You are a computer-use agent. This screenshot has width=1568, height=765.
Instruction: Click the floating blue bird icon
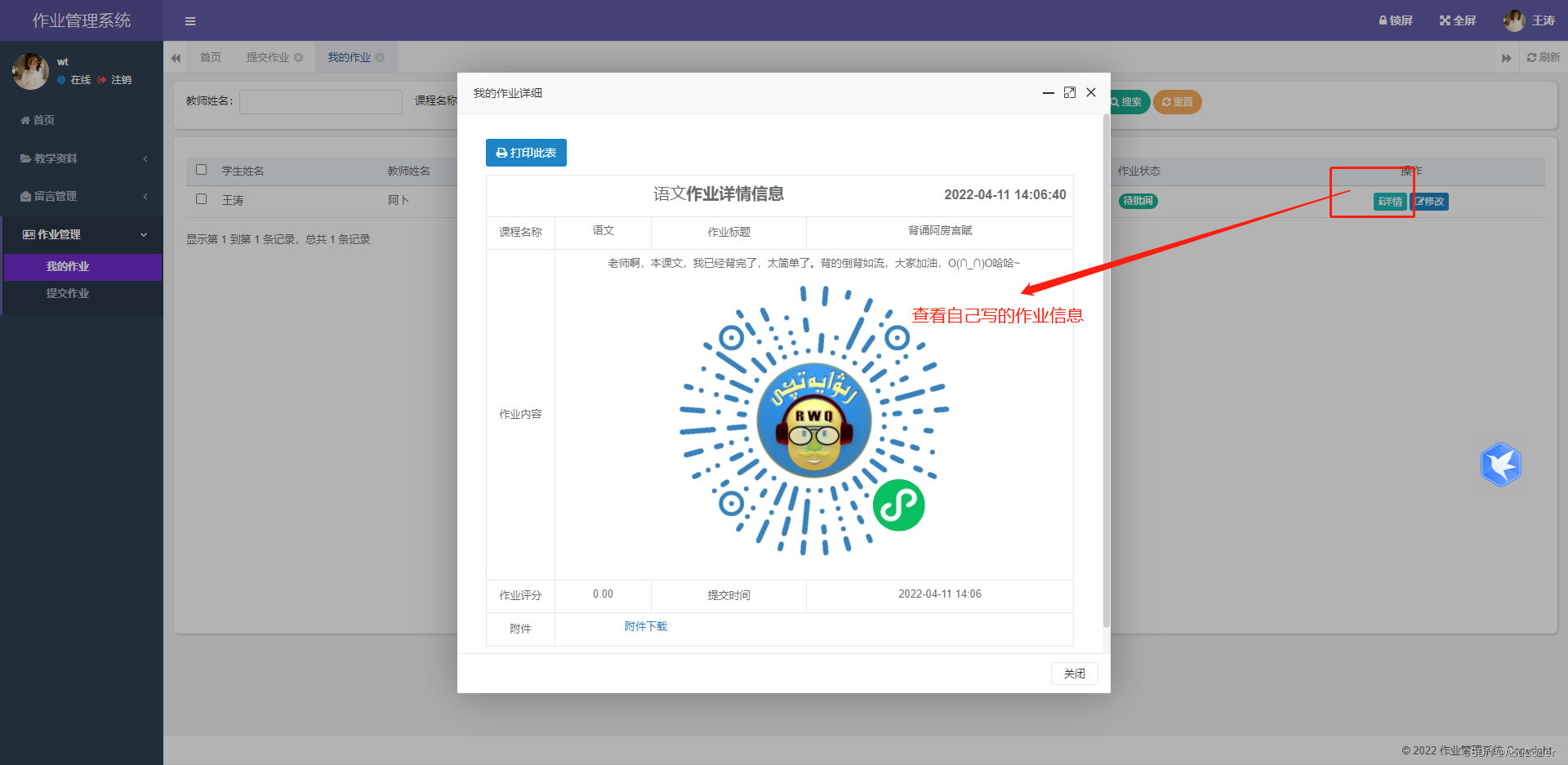(x=1501, y=465)
